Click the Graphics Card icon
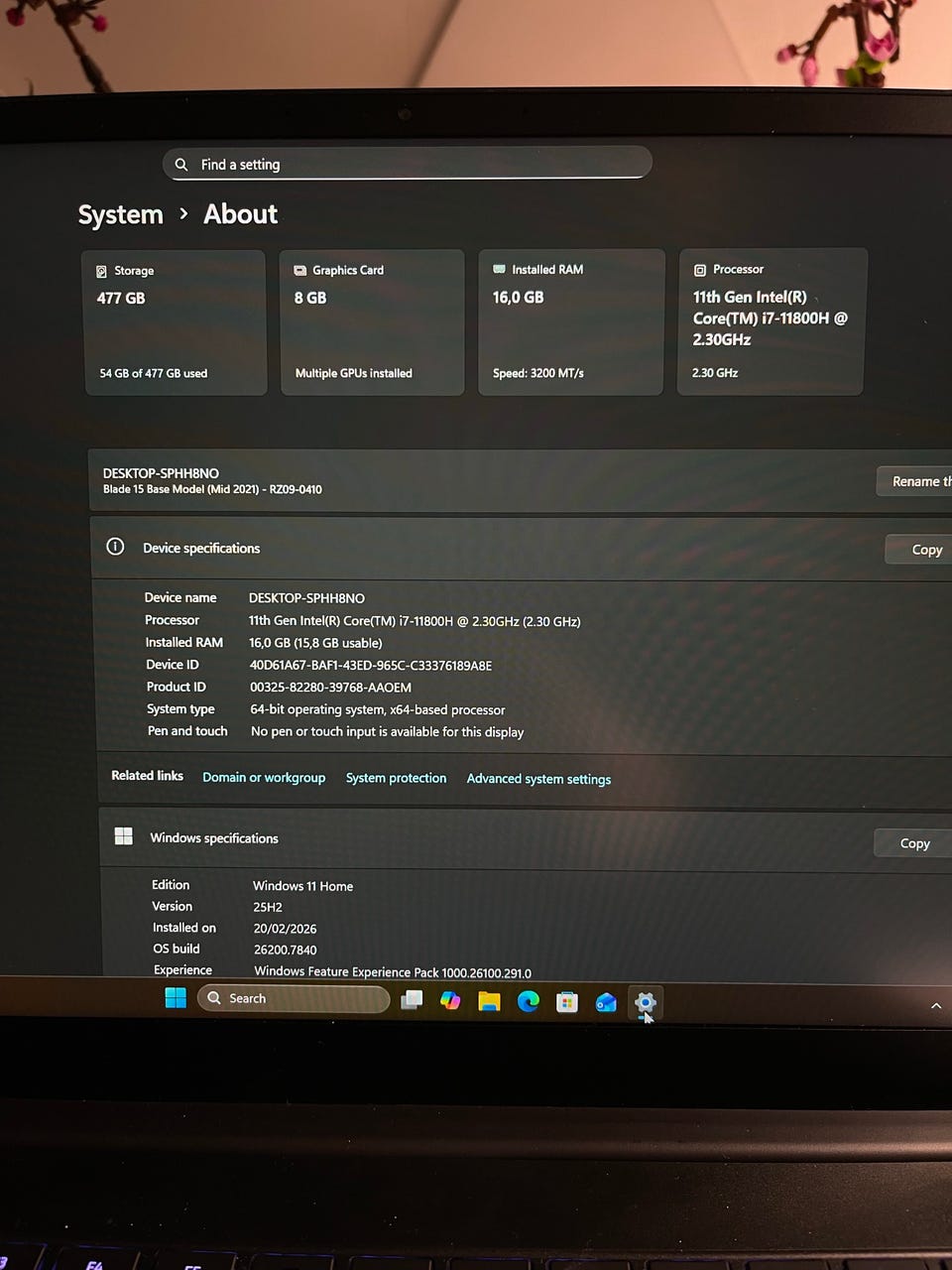This screenshot has width=952, height=1270. [300, 270]
